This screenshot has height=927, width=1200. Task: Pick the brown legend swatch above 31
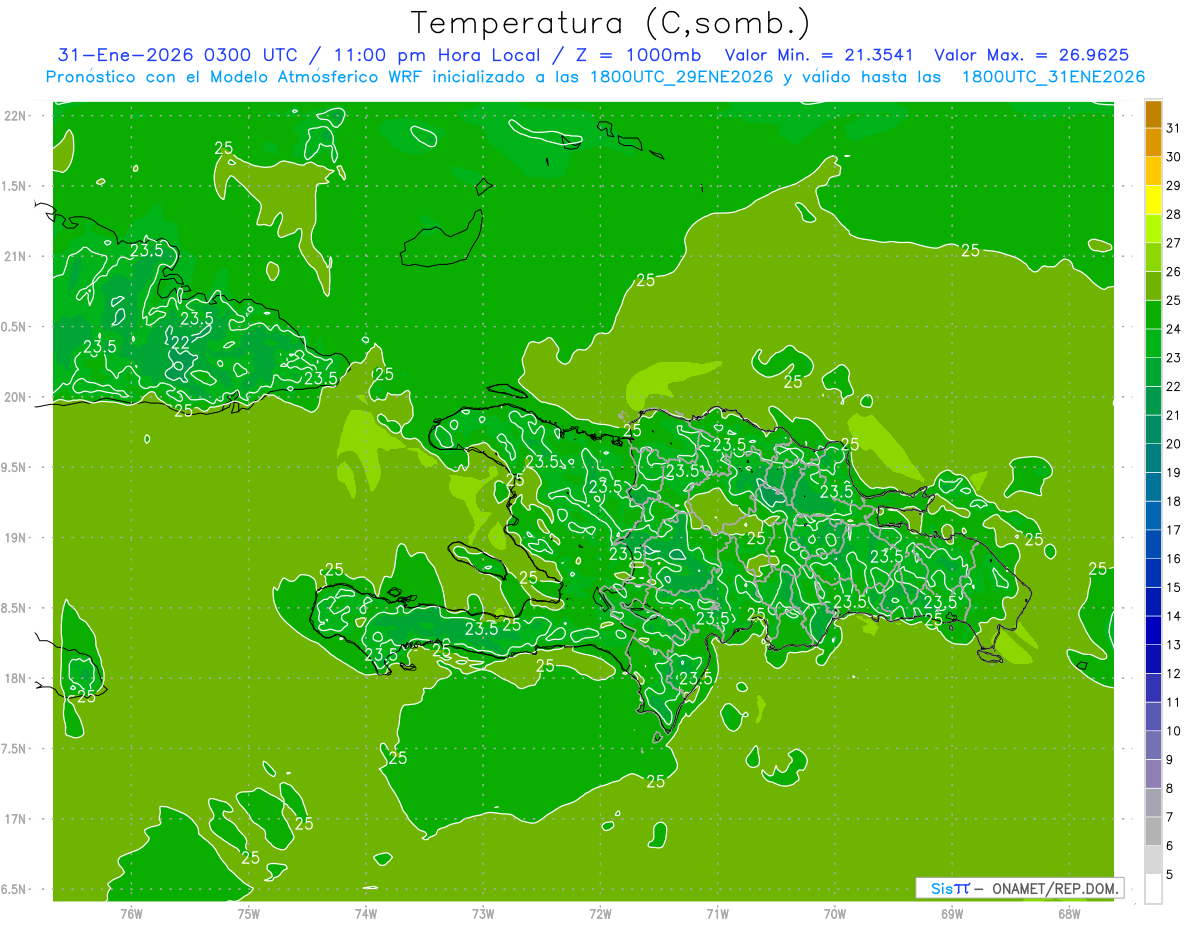(x=1153, y=114)
